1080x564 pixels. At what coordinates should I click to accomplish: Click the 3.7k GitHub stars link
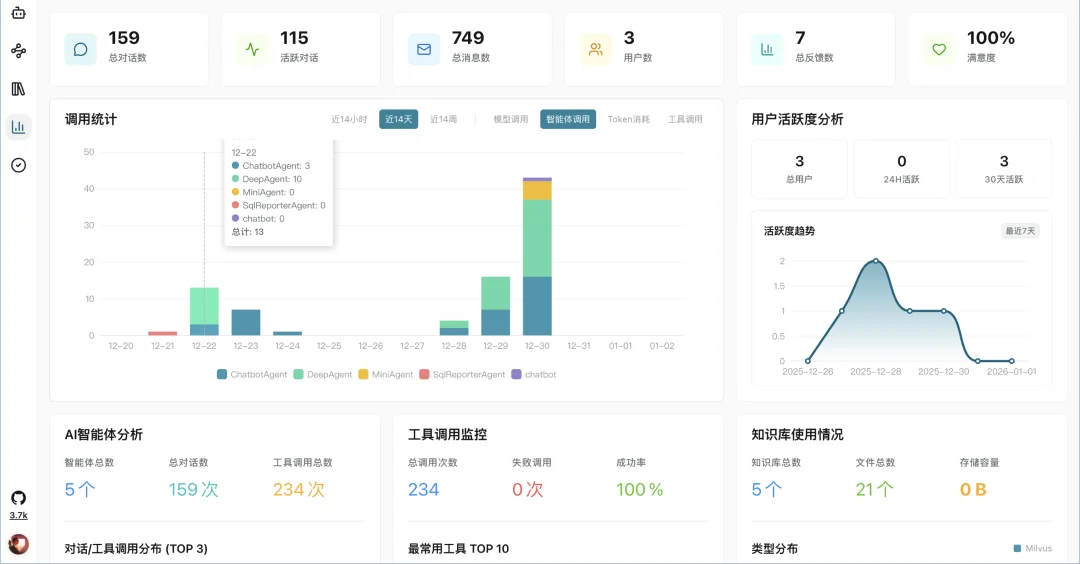tap(19, 515)
